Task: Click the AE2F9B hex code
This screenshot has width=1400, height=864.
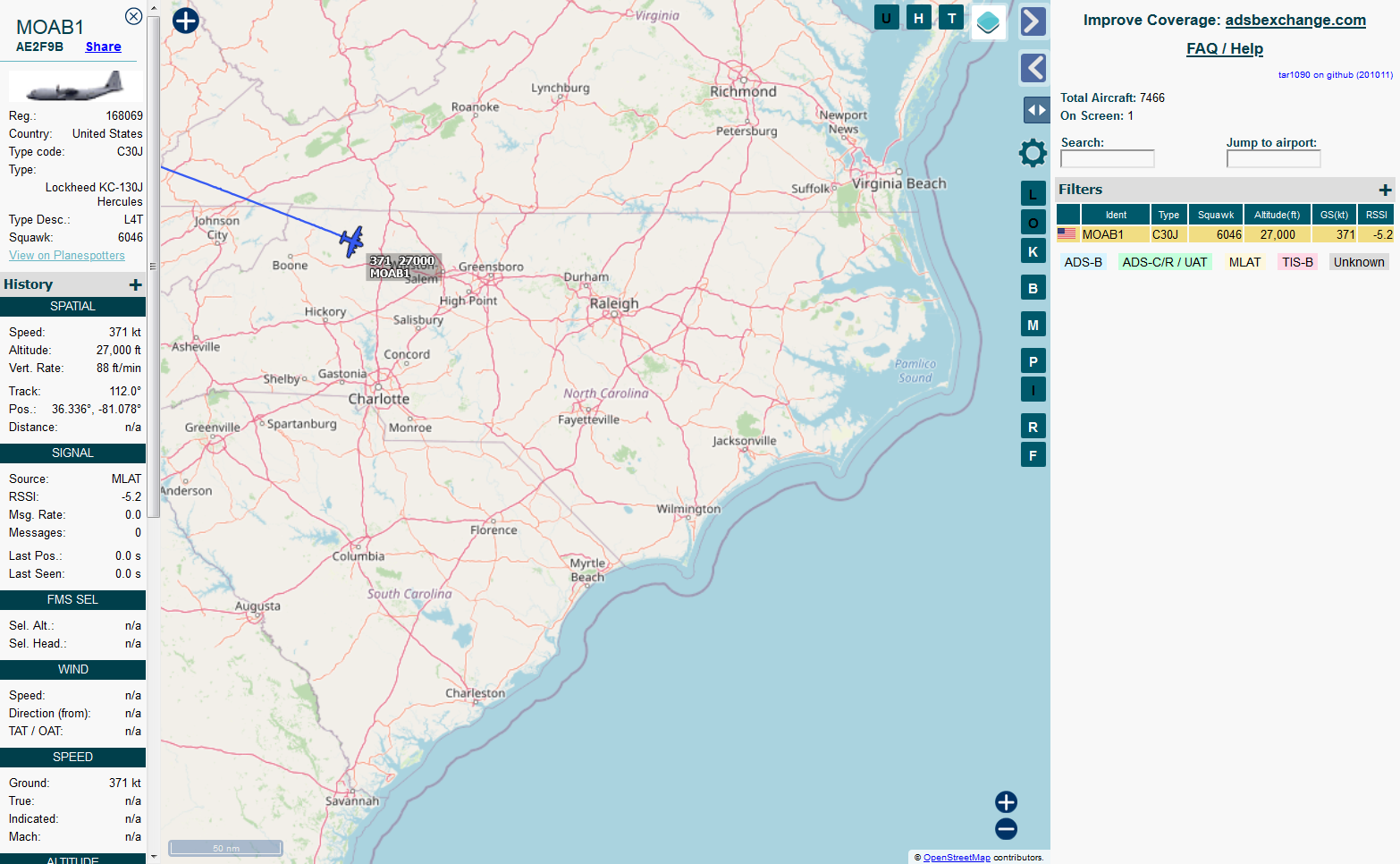Action: [39, 47]
